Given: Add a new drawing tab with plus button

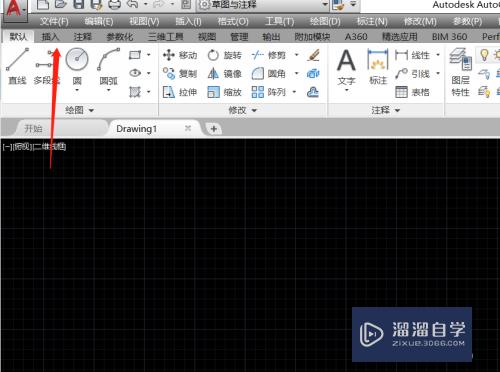Looking at the screenshot, I should click(x=214, y=129).
